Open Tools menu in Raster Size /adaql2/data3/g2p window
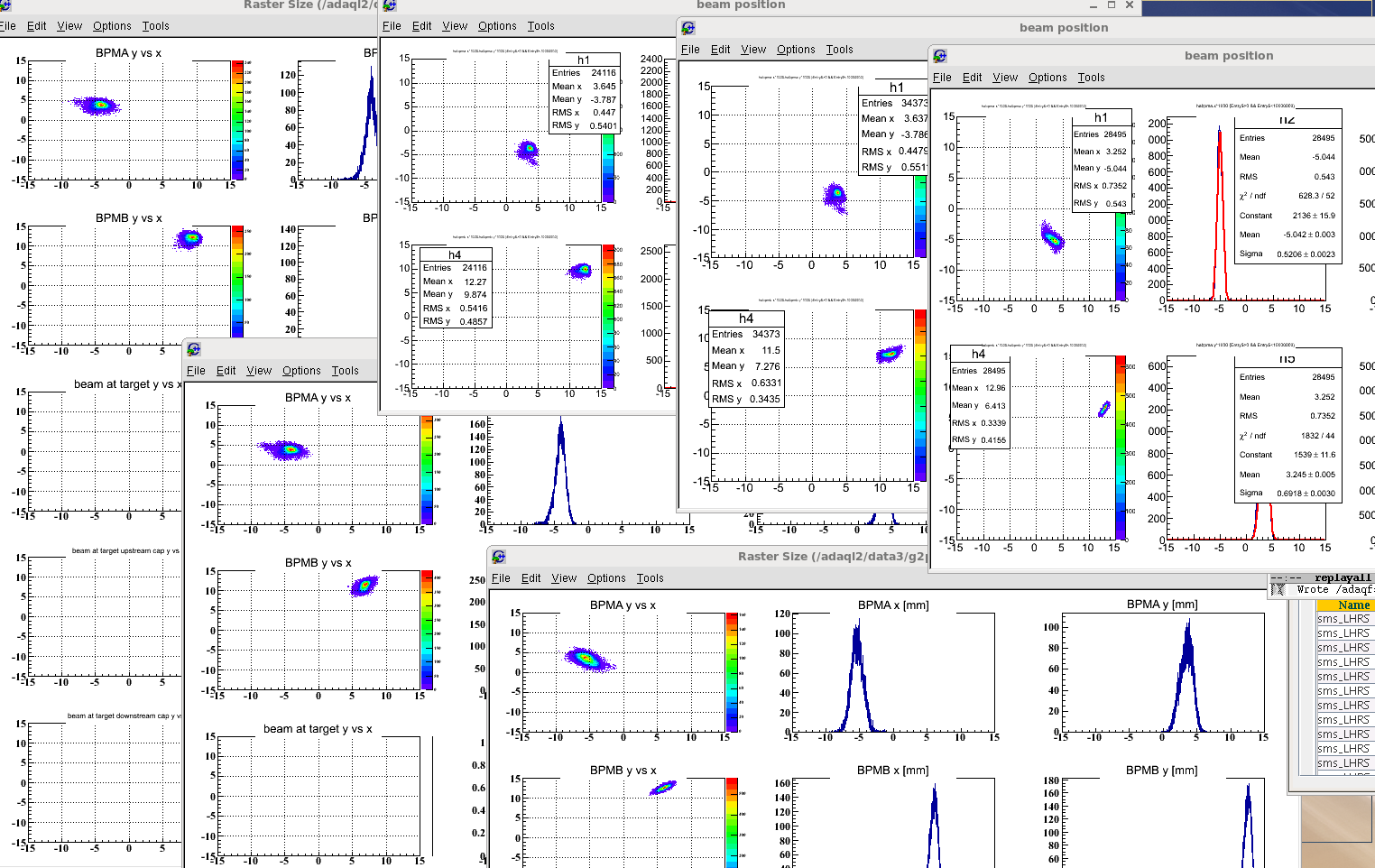The height and width of the screenshot is (868, 1375). pos(651,578)
